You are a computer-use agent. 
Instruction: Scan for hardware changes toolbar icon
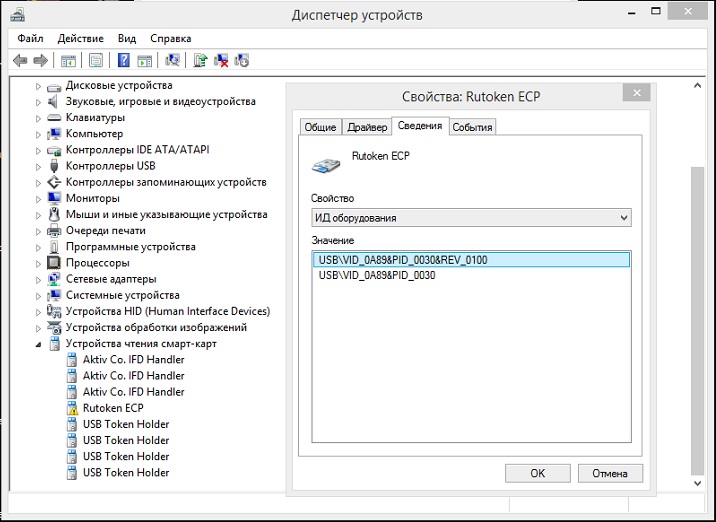[173, 60]
